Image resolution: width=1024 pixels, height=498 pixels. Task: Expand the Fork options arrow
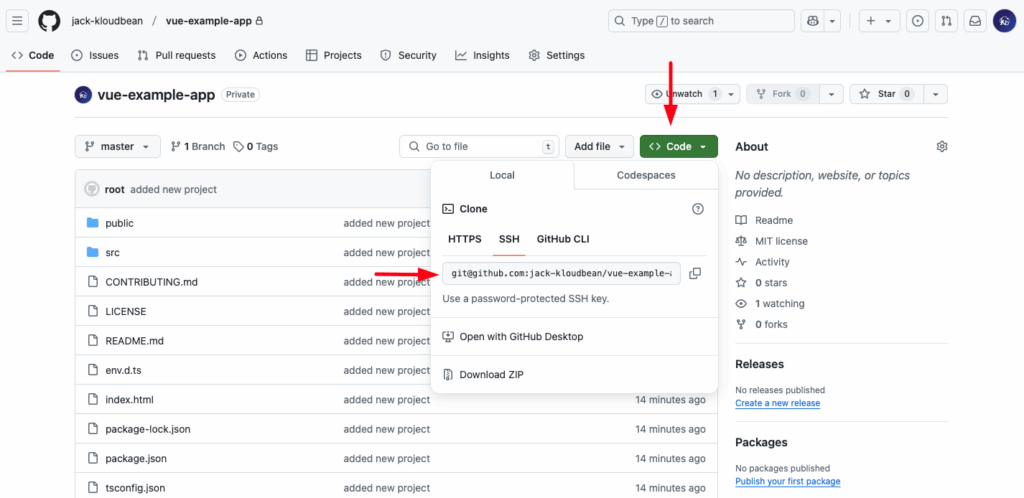[831, 94]
